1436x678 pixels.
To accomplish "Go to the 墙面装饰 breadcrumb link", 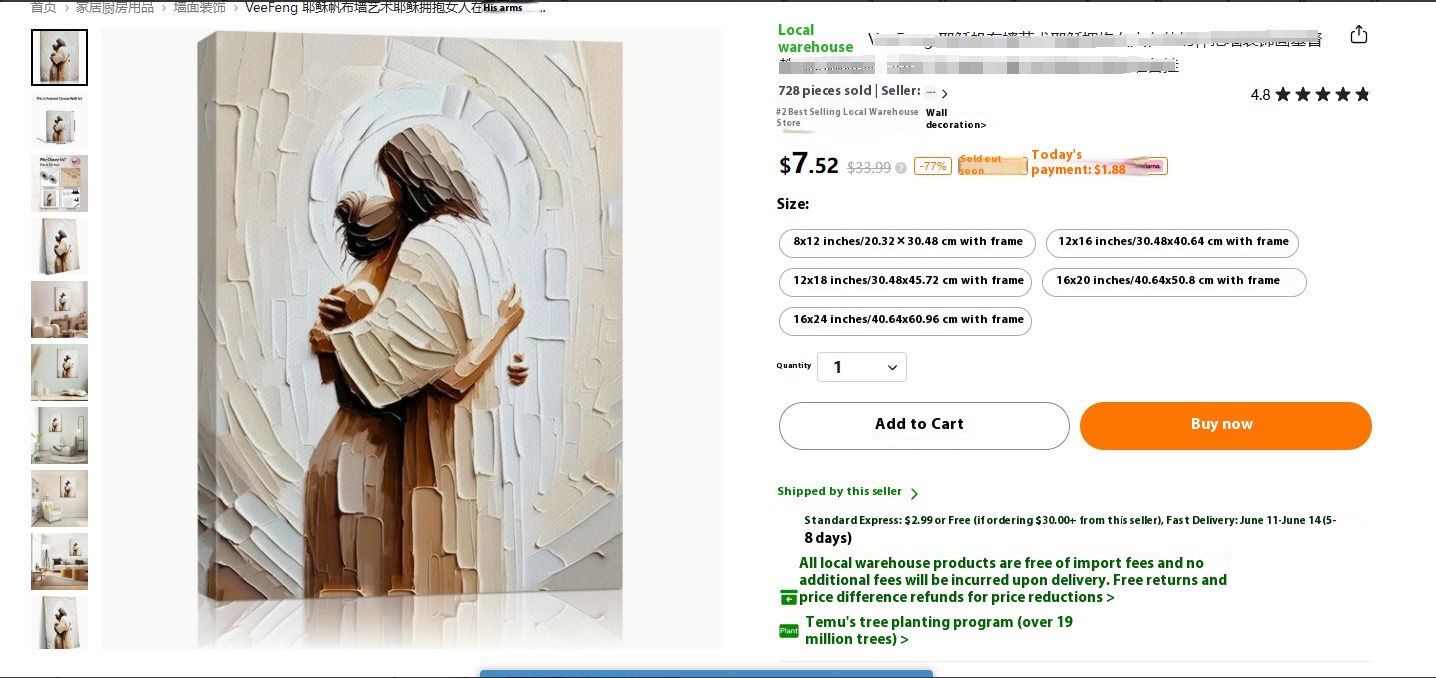I will point(199,7).
